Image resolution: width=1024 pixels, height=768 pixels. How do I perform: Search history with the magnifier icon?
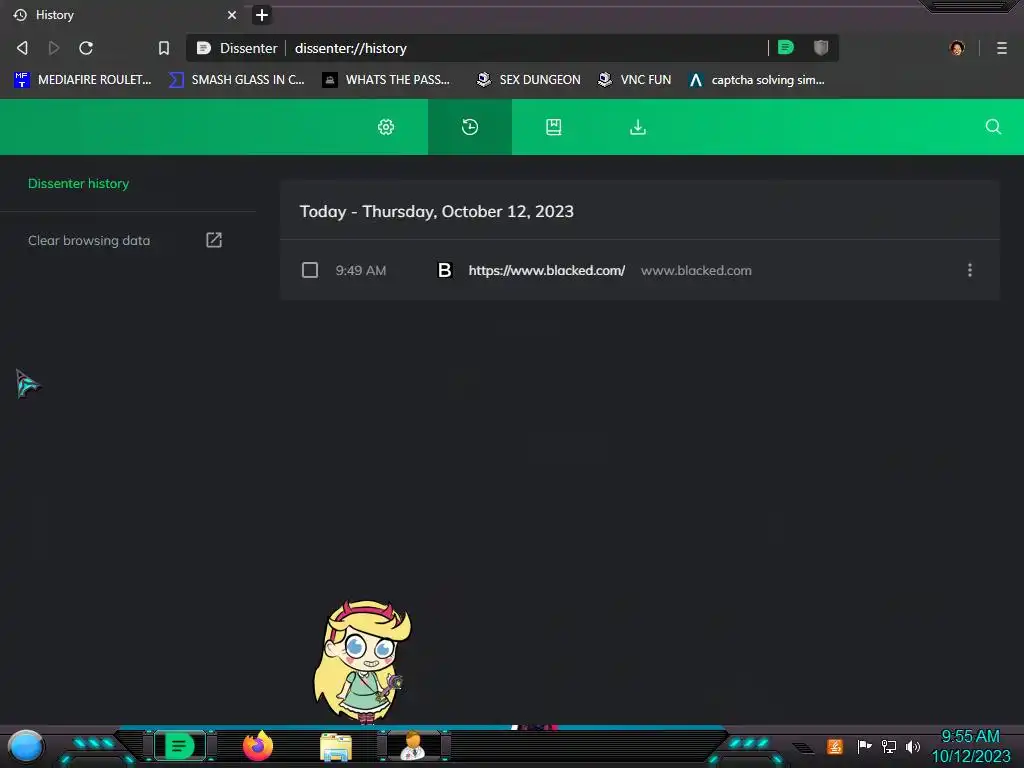(x=993, y=127)
